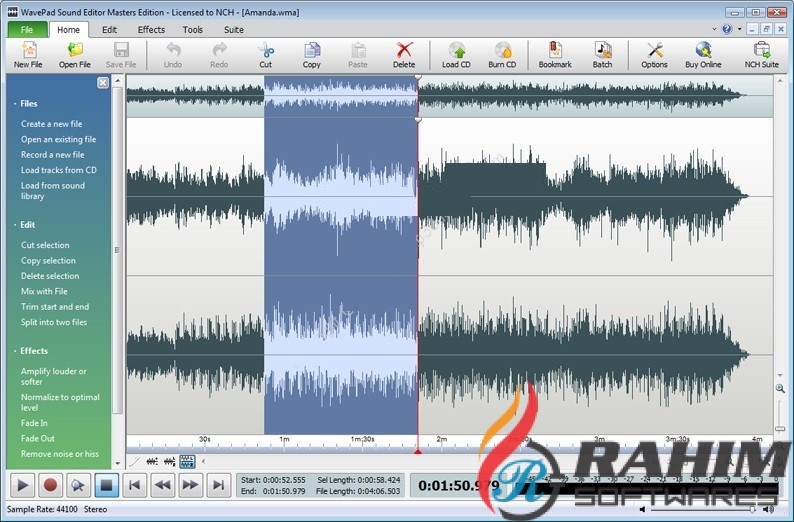The width and height of the screenshot is (794, 522).
Task: Switch to the Tools tab
Action: click(x=193, y=30)
